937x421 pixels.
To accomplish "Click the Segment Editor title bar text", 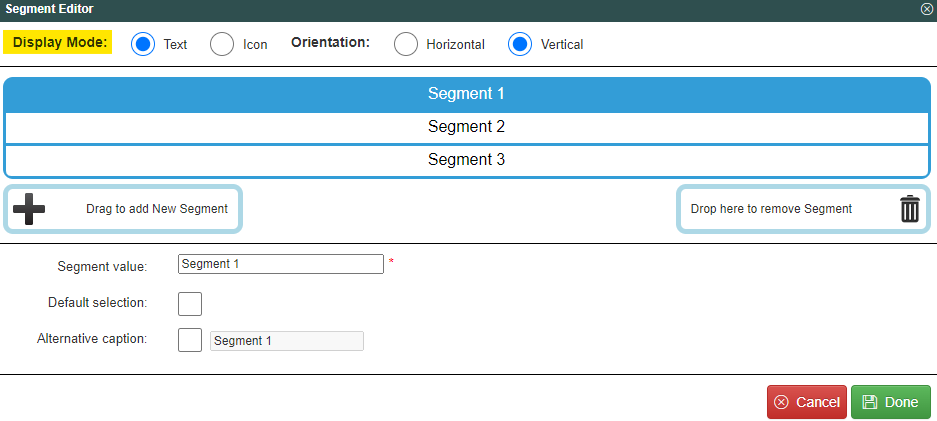I will (x=50, y=9).
